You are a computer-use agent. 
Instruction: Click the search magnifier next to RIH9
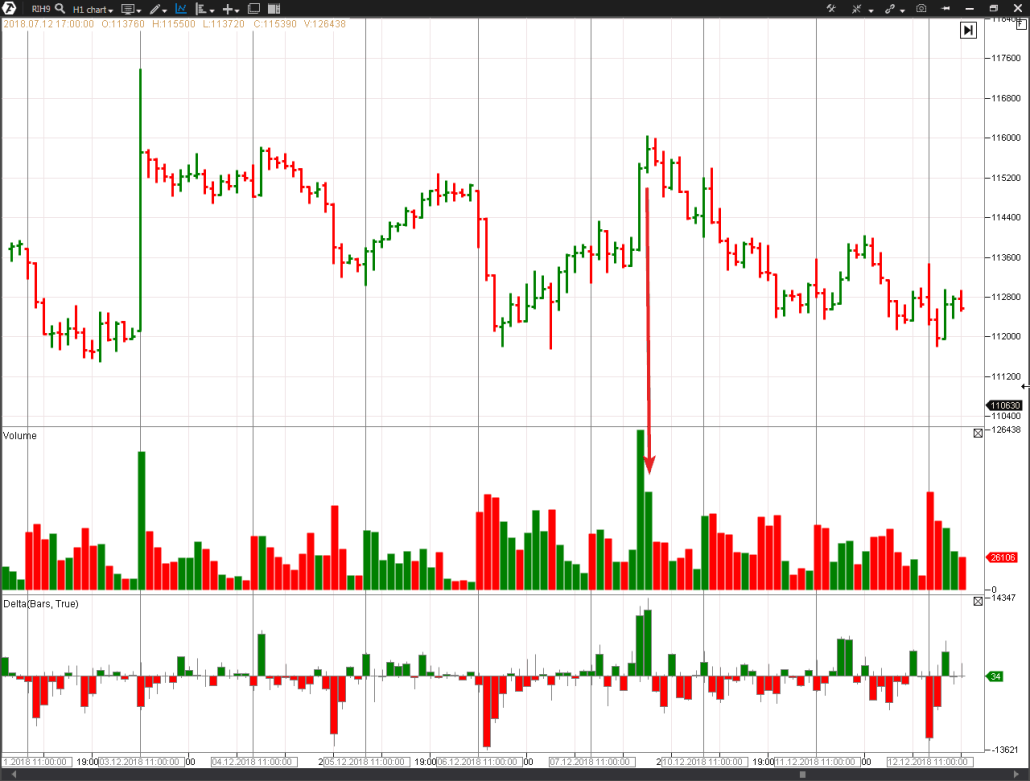tap(60, 8)
